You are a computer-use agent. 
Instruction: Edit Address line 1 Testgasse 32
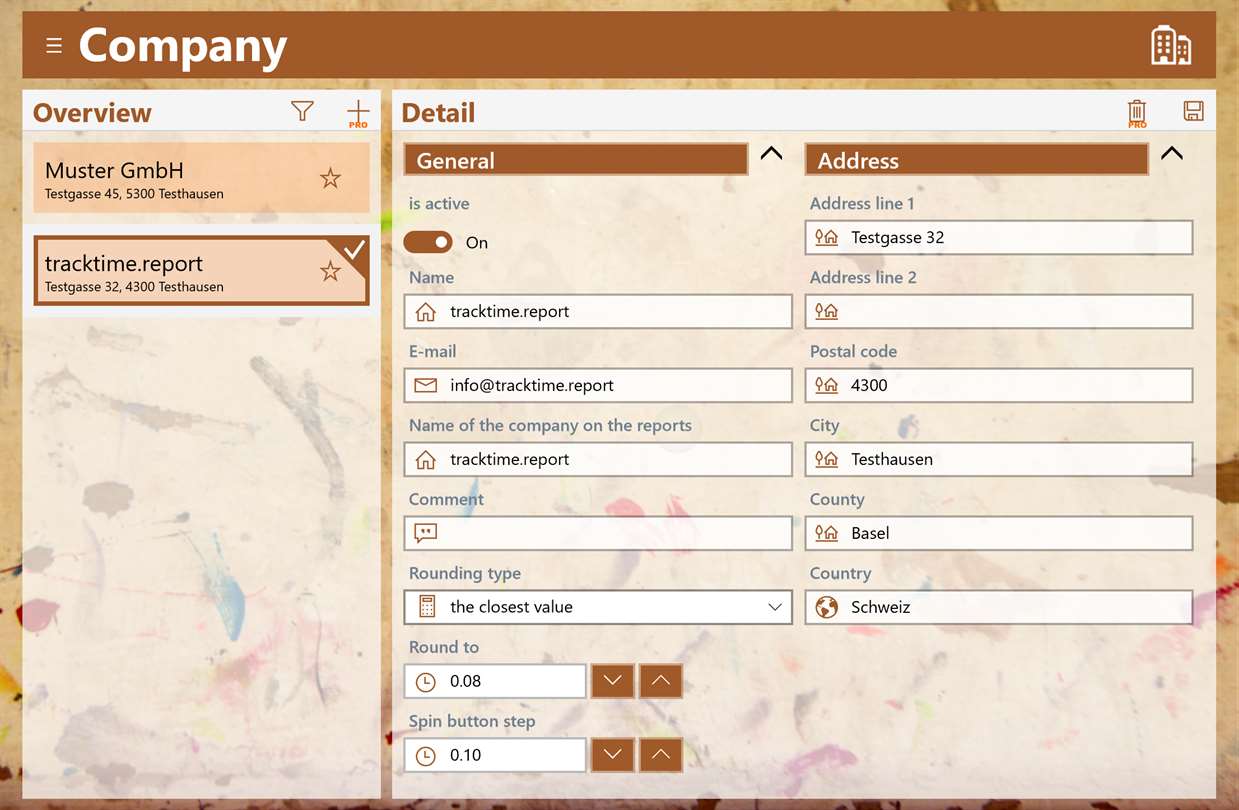pyautogui.click(x=999, y=237)
